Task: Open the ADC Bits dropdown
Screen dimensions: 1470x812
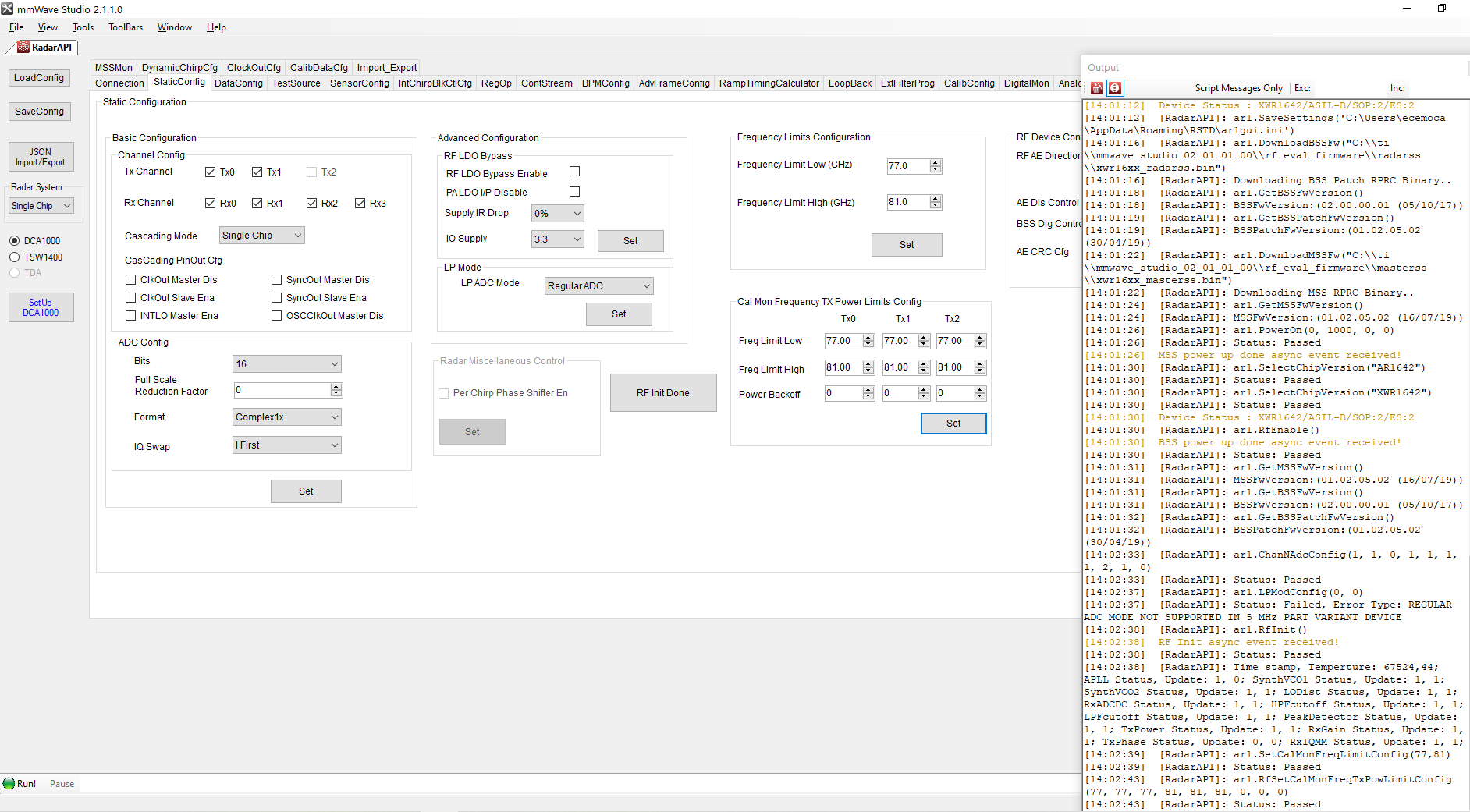Action: tap(286, 363)
